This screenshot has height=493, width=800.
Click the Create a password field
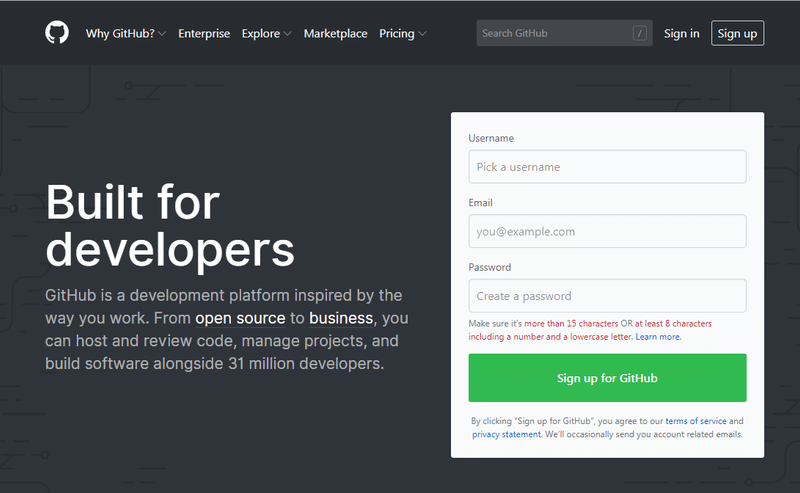(x=607, y=296)
